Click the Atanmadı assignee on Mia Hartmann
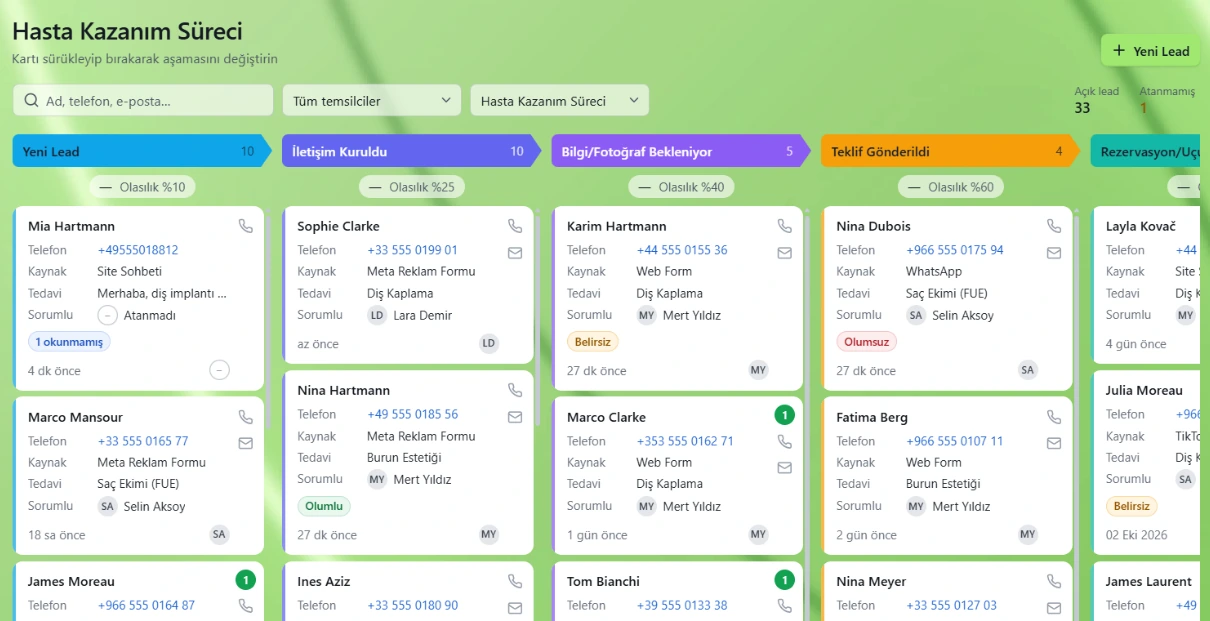1210x621 pixels. pyautogui.click(x=137, y=315)
